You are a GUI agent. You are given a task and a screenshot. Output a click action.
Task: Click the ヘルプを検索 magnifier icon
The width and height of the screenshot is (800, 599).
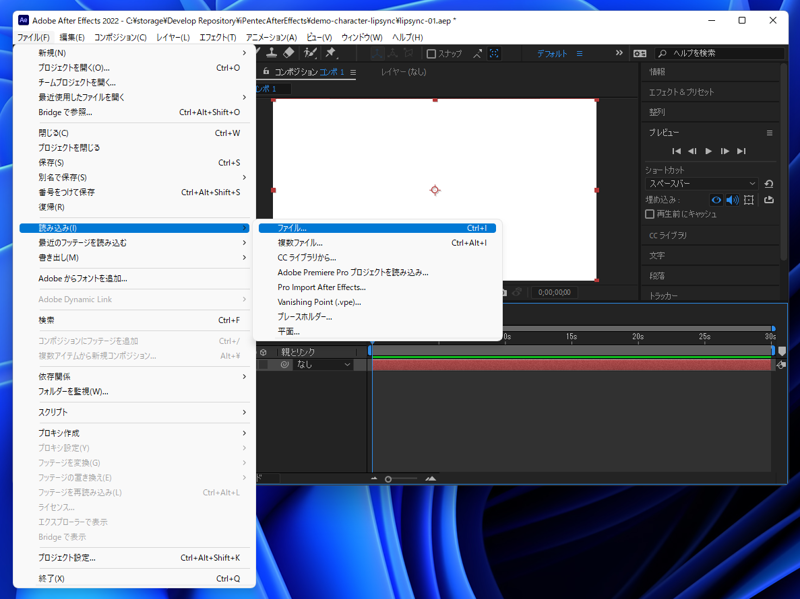coord(663,52)
